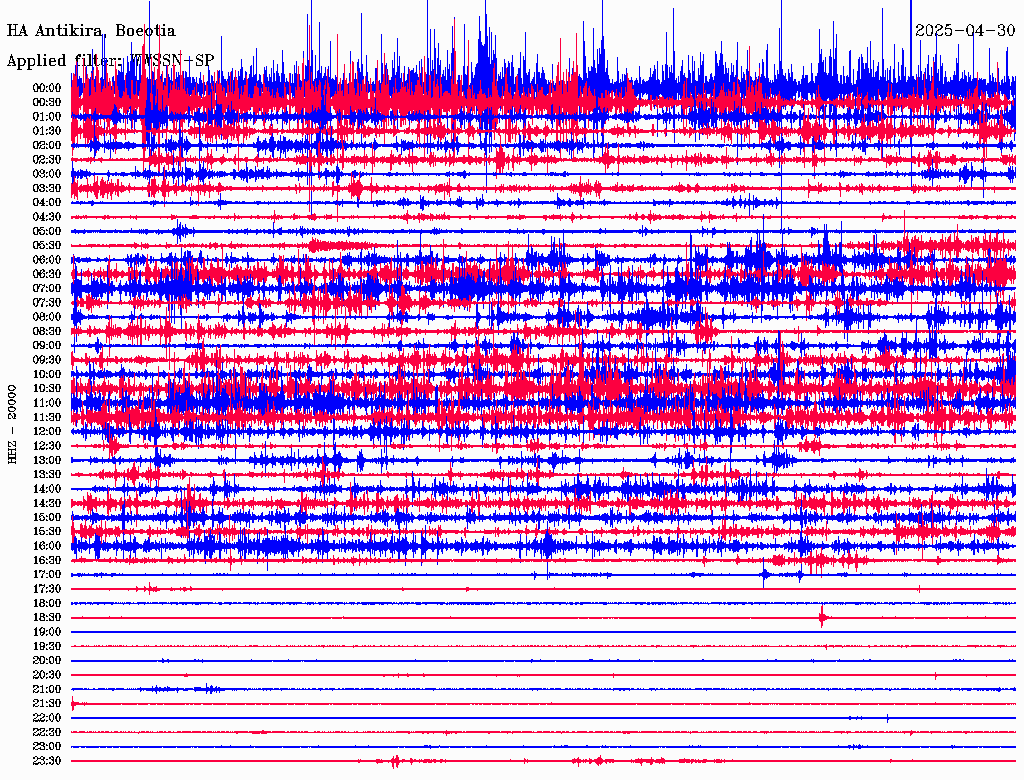Click the 'Applied filter: WWSSN+SP' label
This screenshot has width=1024, height=780.
110,61
